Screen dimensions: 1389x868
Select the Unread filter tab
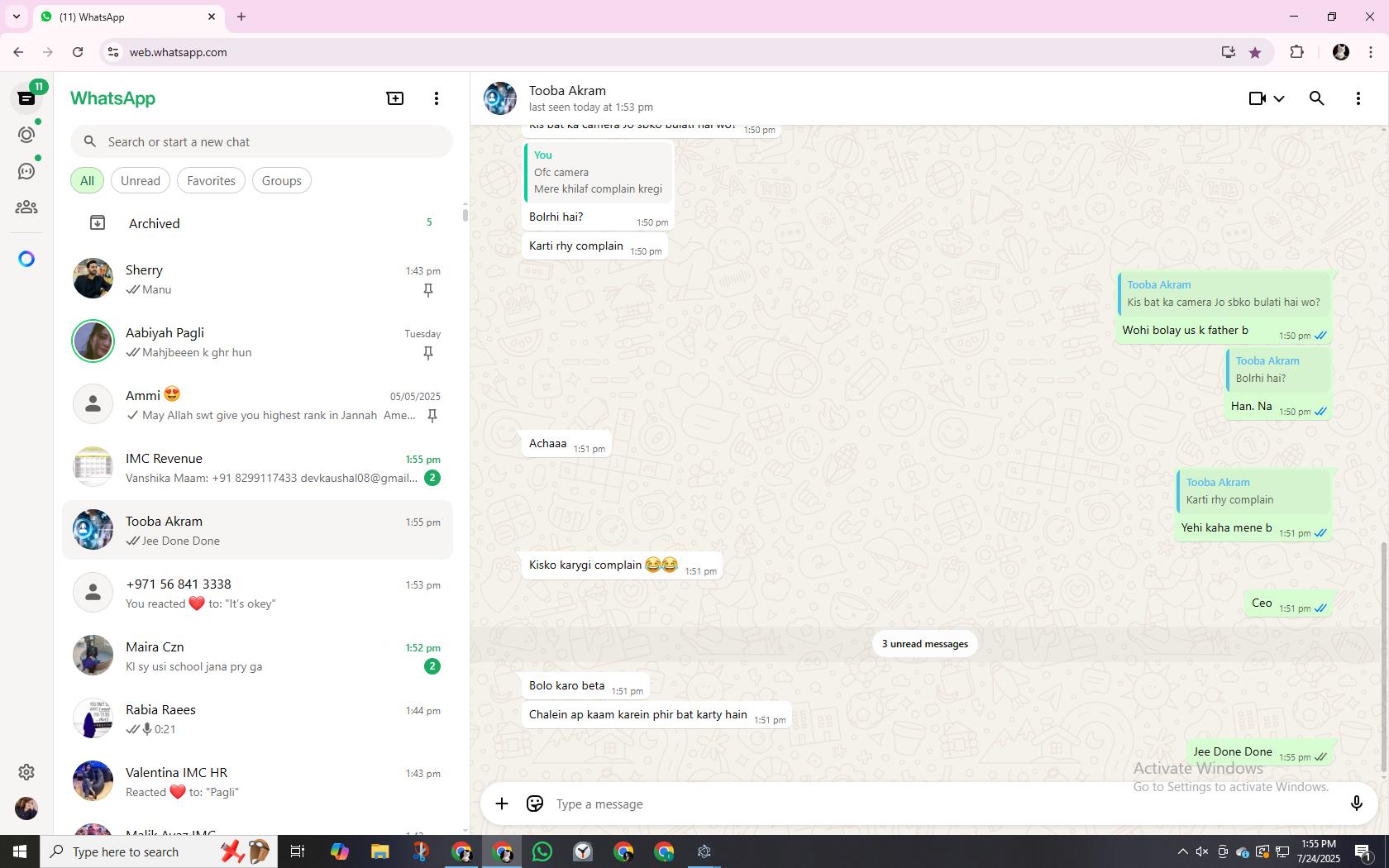[x=141, y=181]
